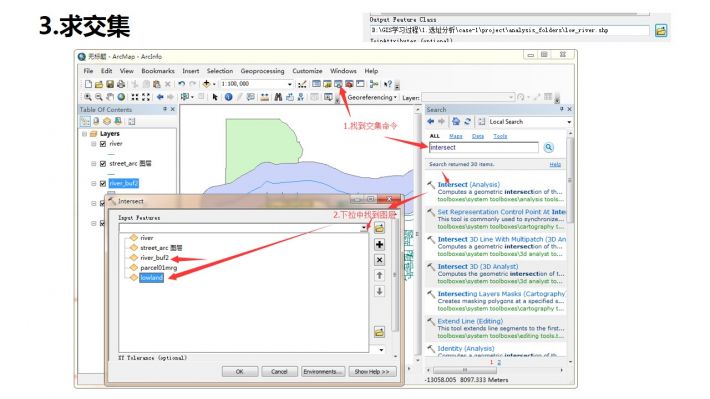Open the Intersect (Analysis) search result

(x=469, y=185)
